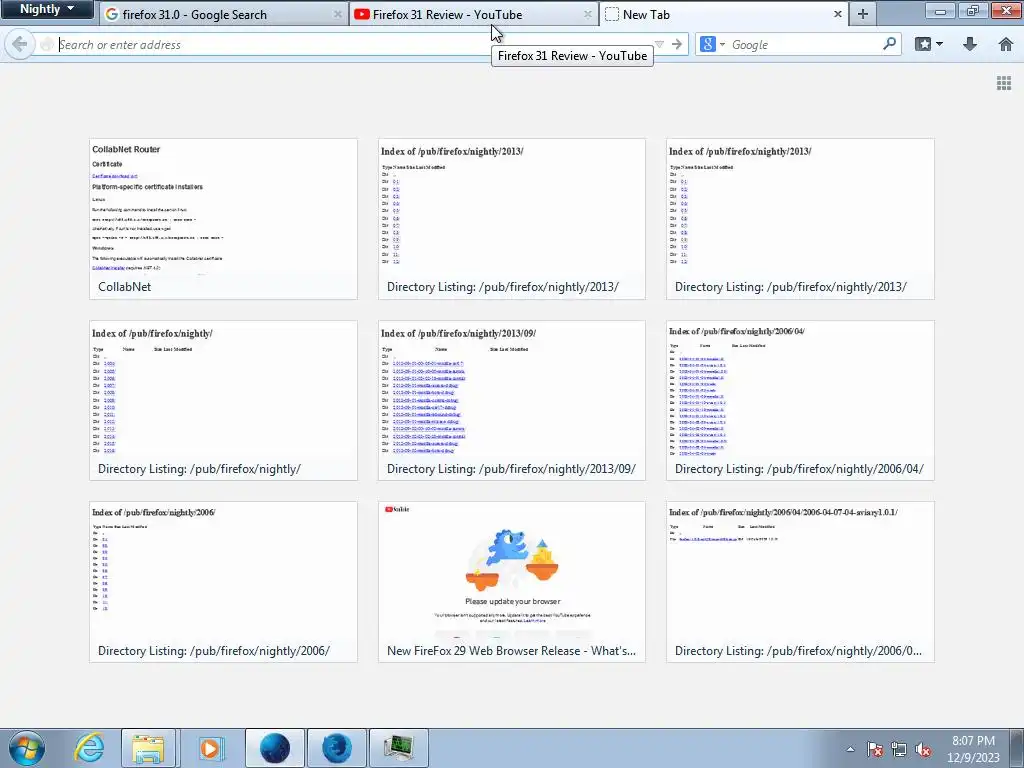Open Action Center flag icon
The width and height of the screenshot is (1024, 768).
(874, 749)
